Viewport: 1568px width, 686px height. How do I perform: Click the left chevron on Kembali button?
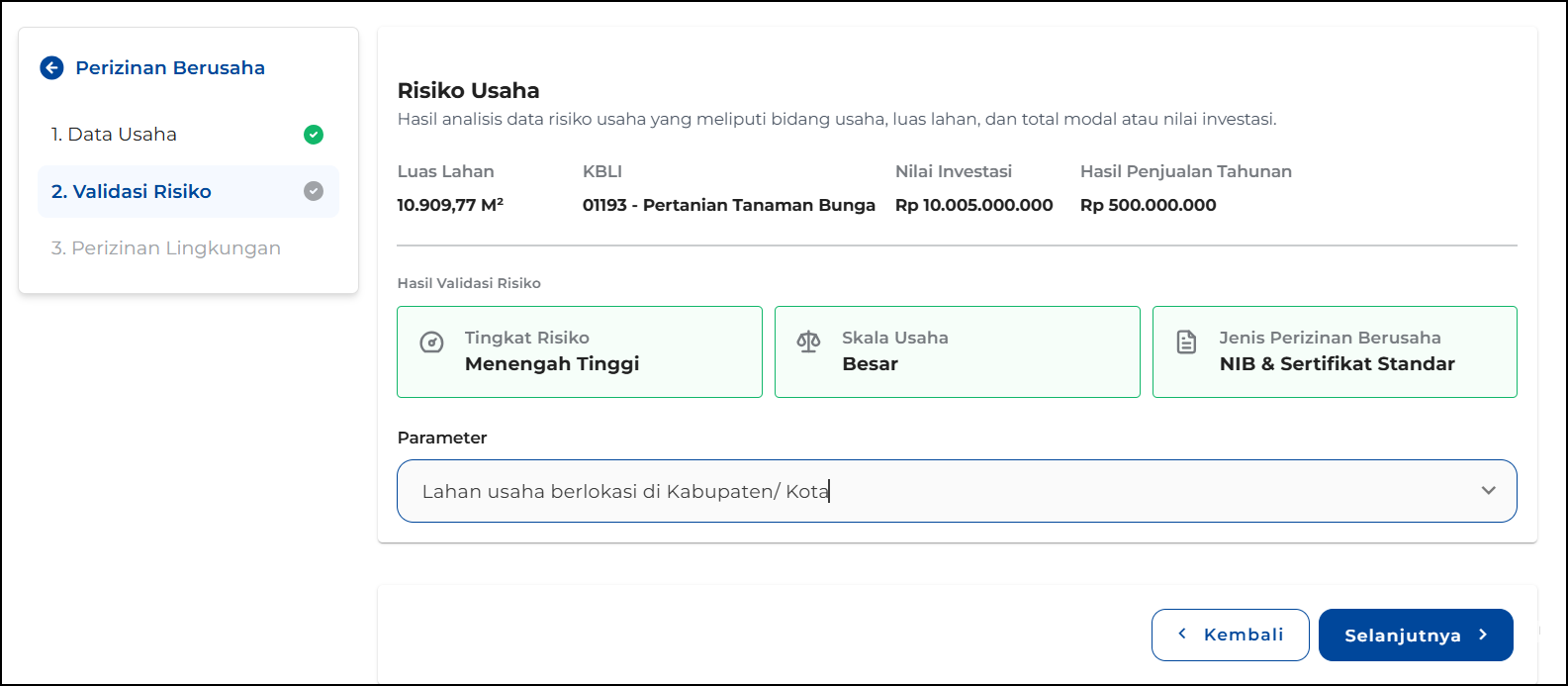click(x=1182, y=635)
